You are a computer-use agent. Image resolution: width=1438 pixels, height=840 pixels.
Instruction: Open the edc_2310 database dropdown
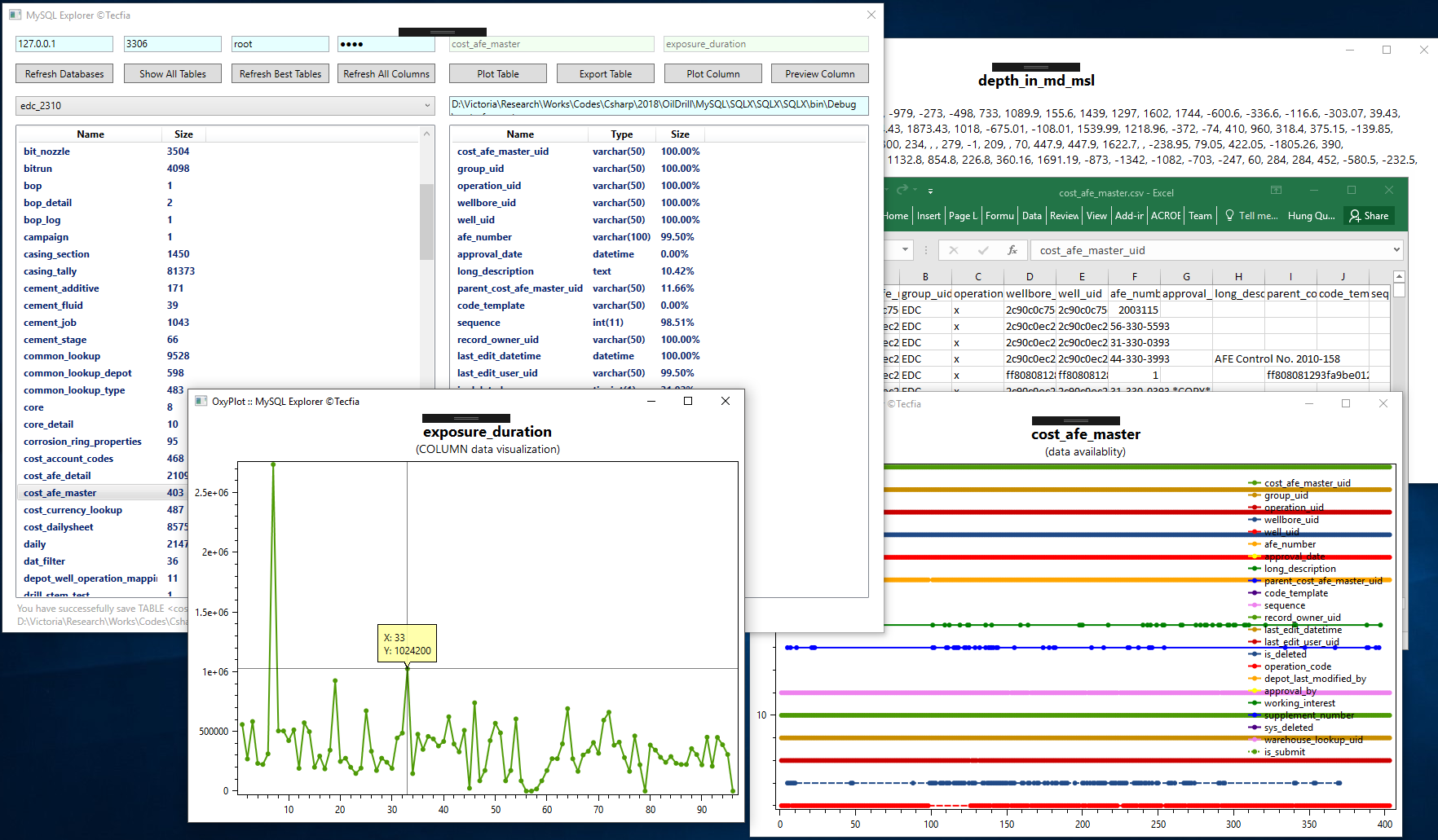point(427,105)
